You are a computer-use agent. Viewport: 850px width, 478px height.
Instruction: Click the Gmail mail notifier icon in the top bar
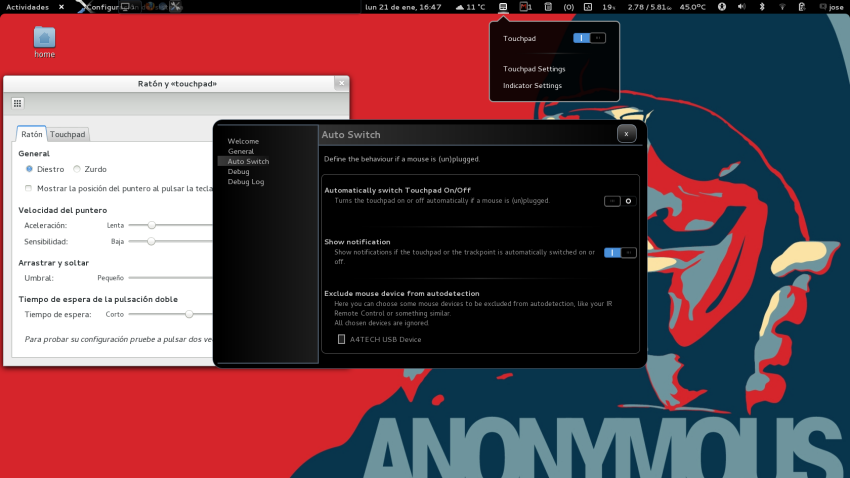click(525, 7)
